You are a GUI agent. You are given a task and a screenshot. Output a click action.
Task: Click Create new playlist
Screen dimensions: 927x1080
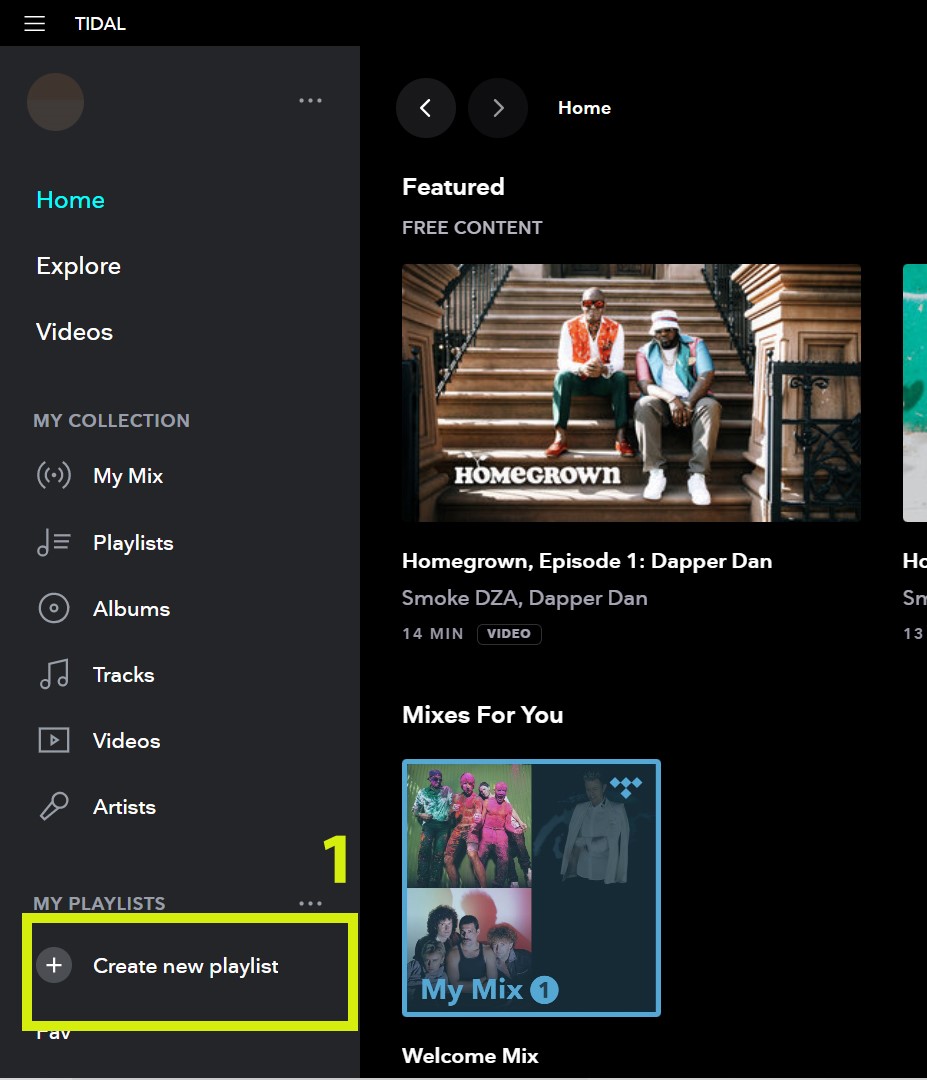coord(186,966)
